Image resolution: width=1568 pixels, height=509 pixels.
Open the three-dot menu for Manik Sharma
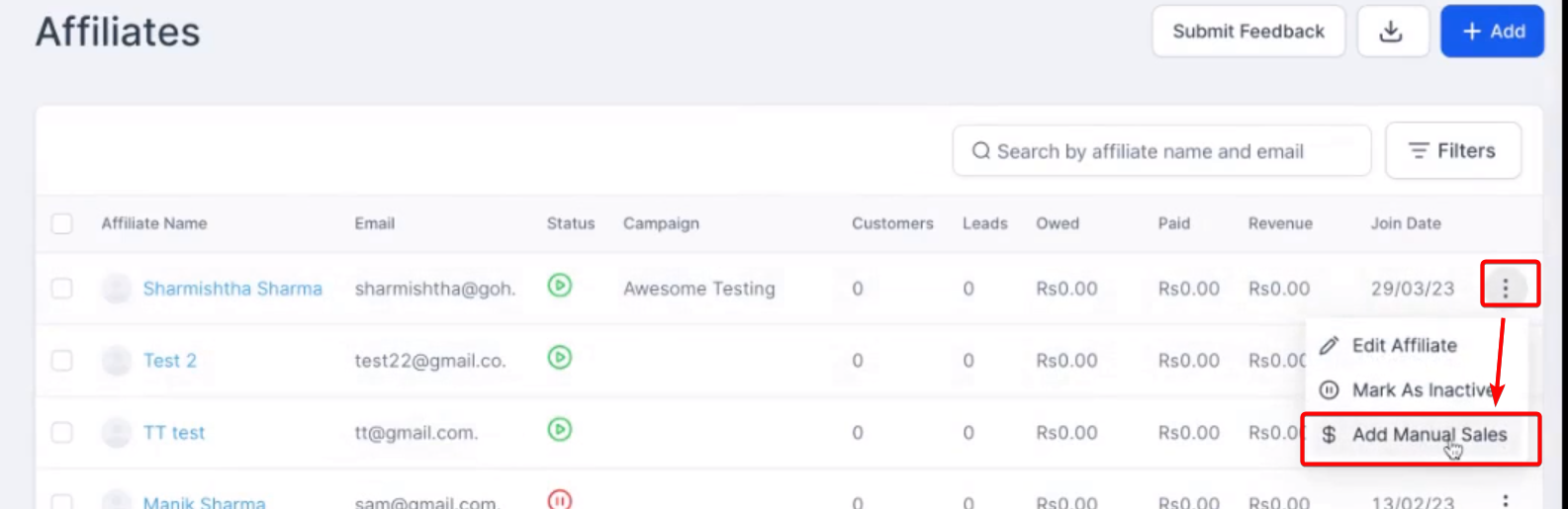(1506, 501)
